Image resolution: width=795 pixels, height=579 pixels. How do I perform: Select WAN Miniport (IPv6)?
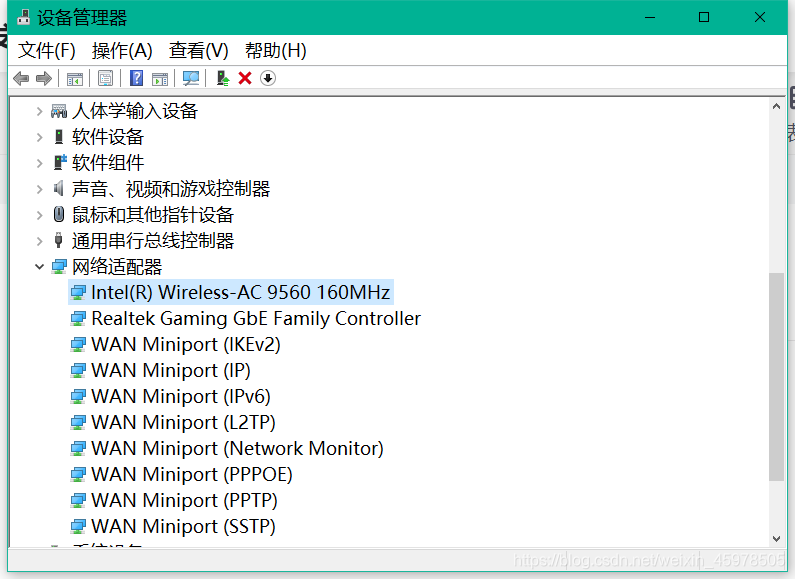pyautogui.click(x=181, y=396)
